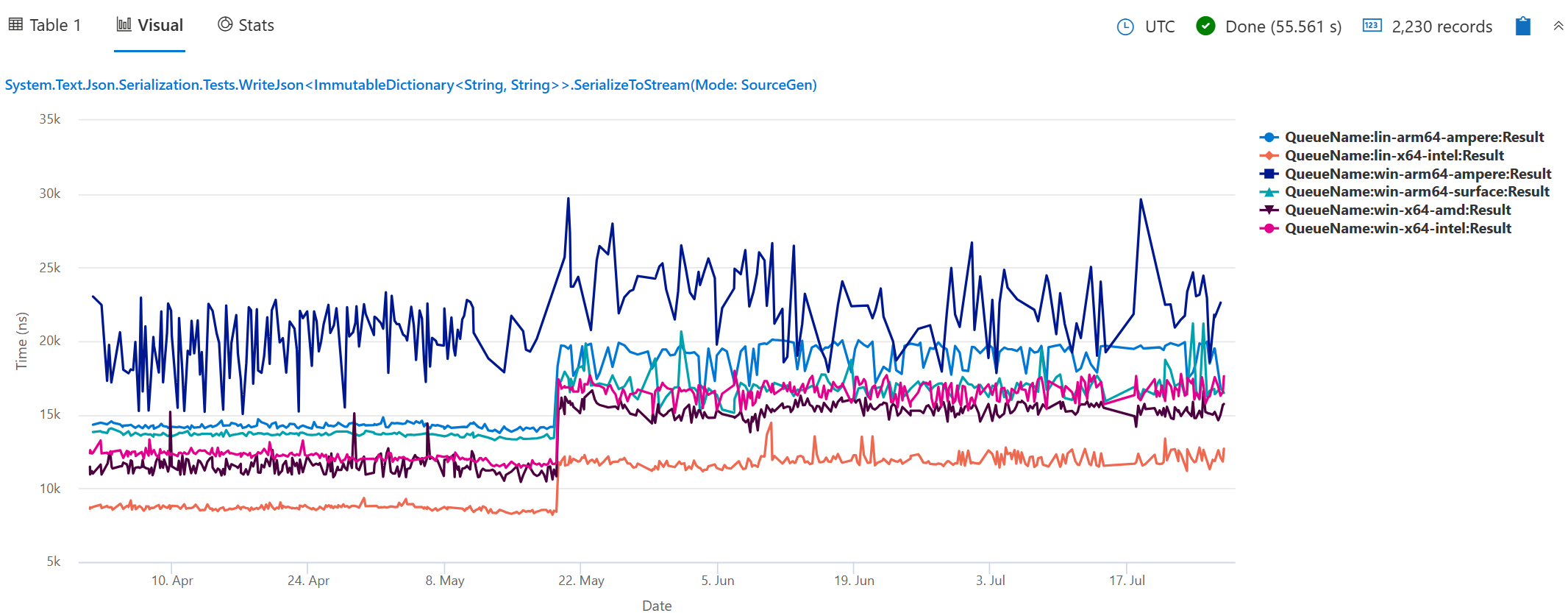This screenshot has width=1568, height=613.
Task: Click the donut icon beside Stats
Action: 224,24
